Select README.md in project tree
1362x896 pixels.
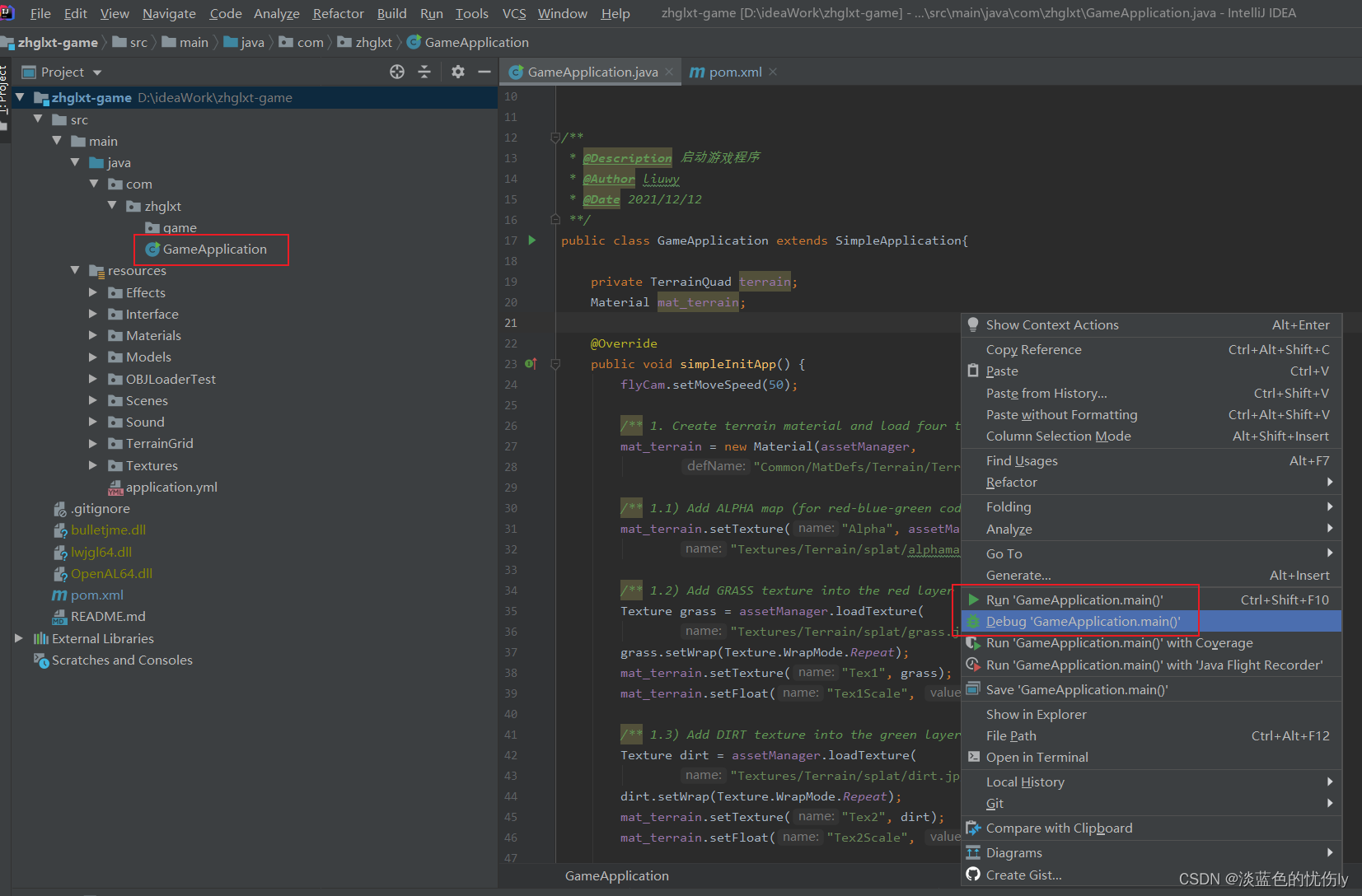pyautogui.click(x=108, y=616)
